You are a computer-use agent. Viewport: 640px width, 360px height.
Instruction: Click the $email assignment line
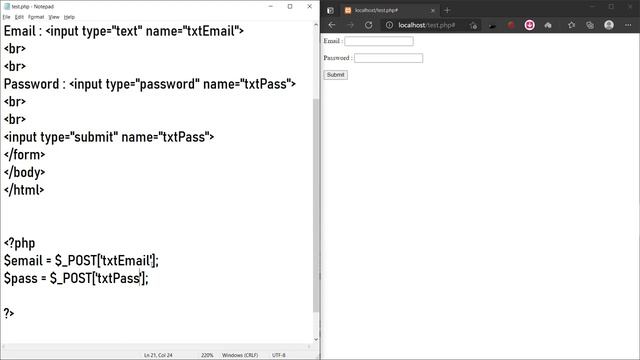pyautogui.click(x=81, y=260)
